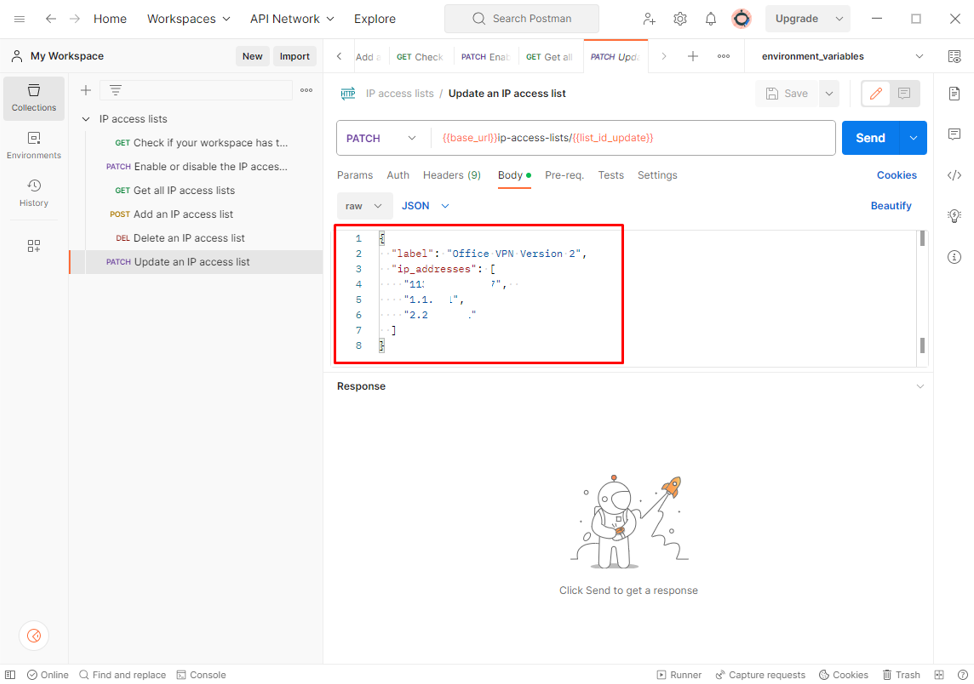Open Collections in the sidebar
974x684 pixels.
coord(34,98)
